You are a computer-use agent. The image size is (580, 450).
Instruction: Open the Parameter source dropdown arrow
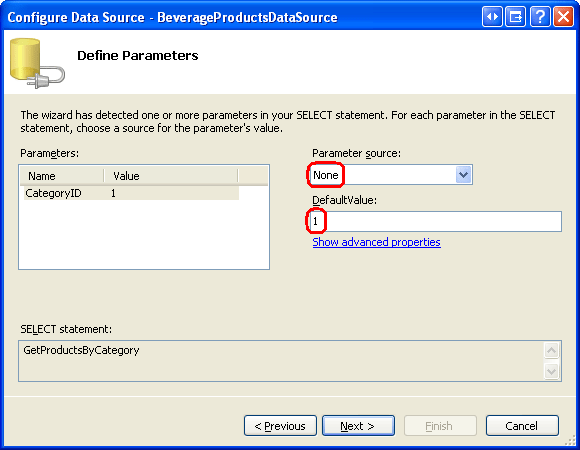click(x=463, y=175)
